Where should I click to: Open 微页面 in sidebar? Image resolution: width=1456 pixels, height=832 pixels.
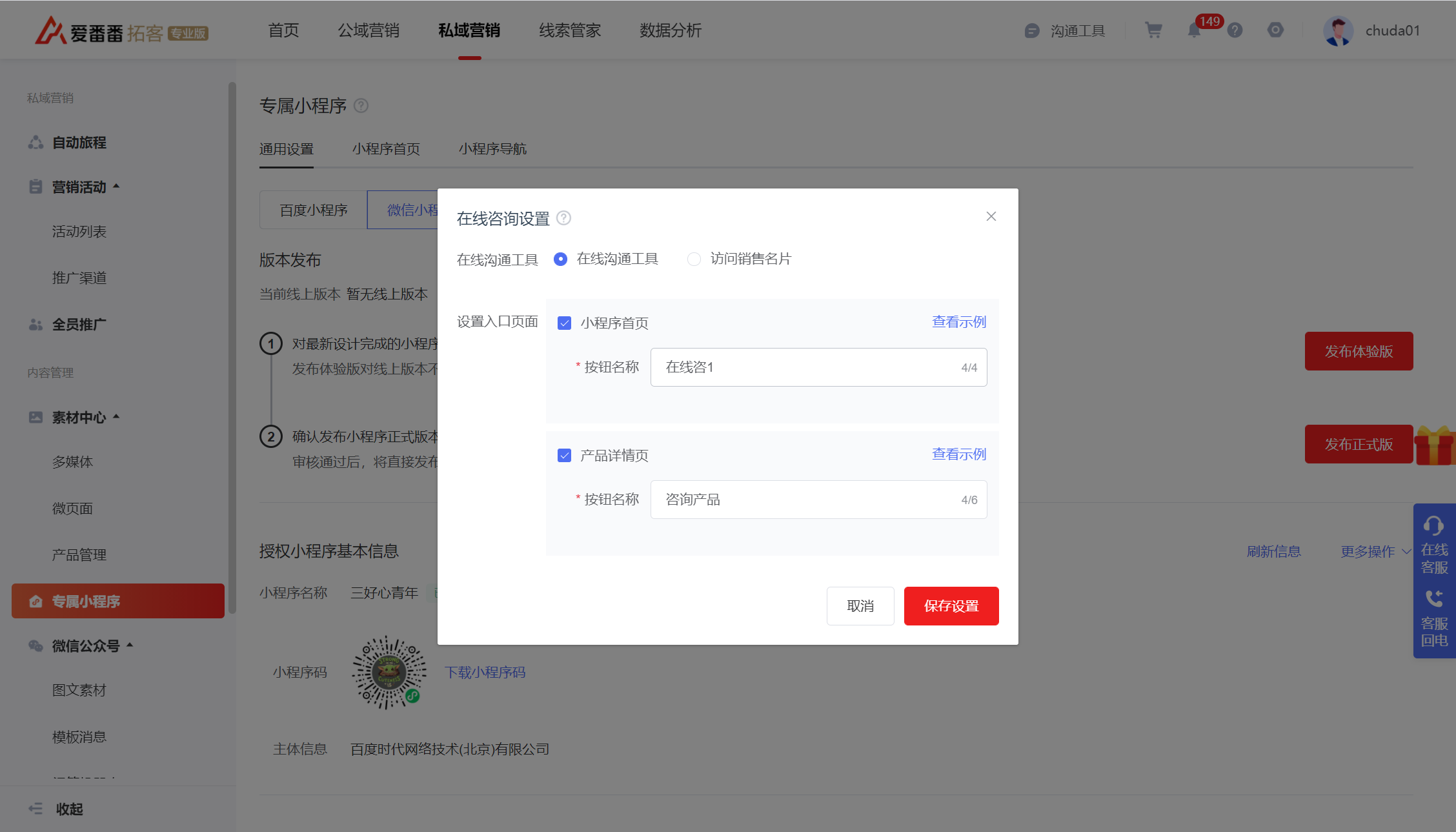click(x=72, y=508)
